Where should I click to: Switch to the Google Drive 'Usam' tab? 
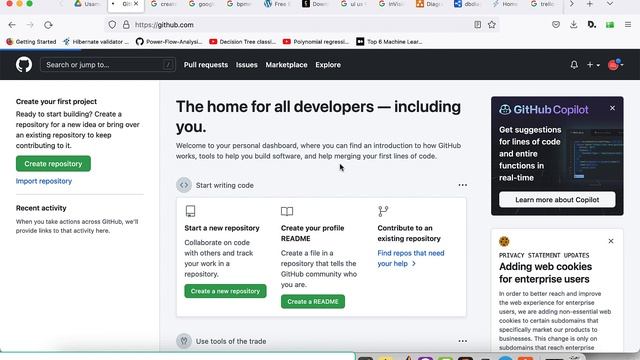[x=87, y=4]
